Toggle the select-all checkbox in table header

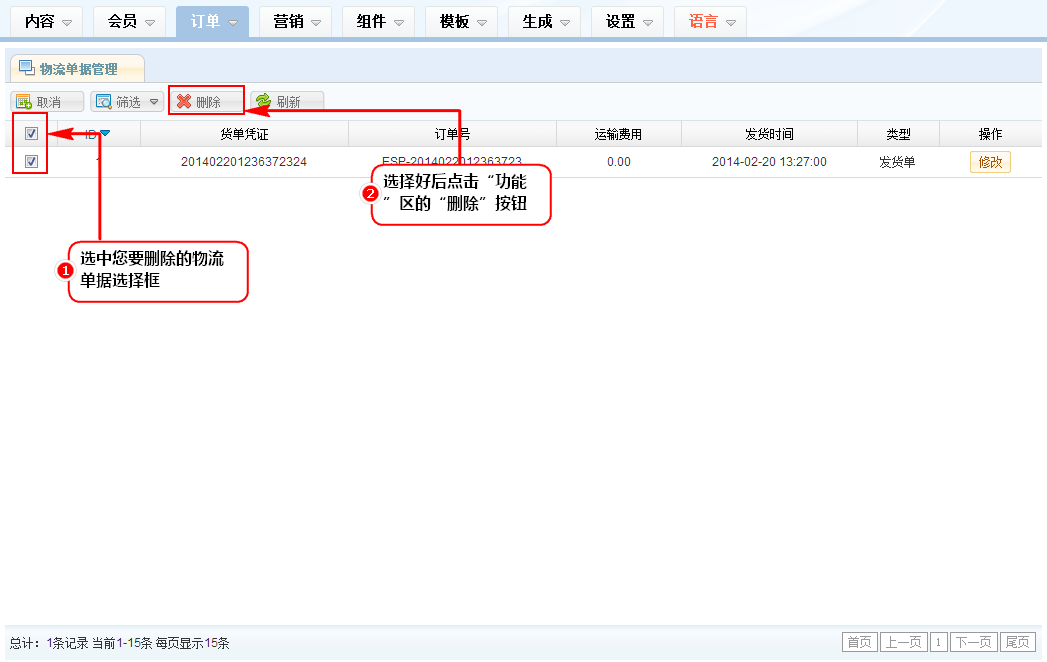click(x=31, y=134)
